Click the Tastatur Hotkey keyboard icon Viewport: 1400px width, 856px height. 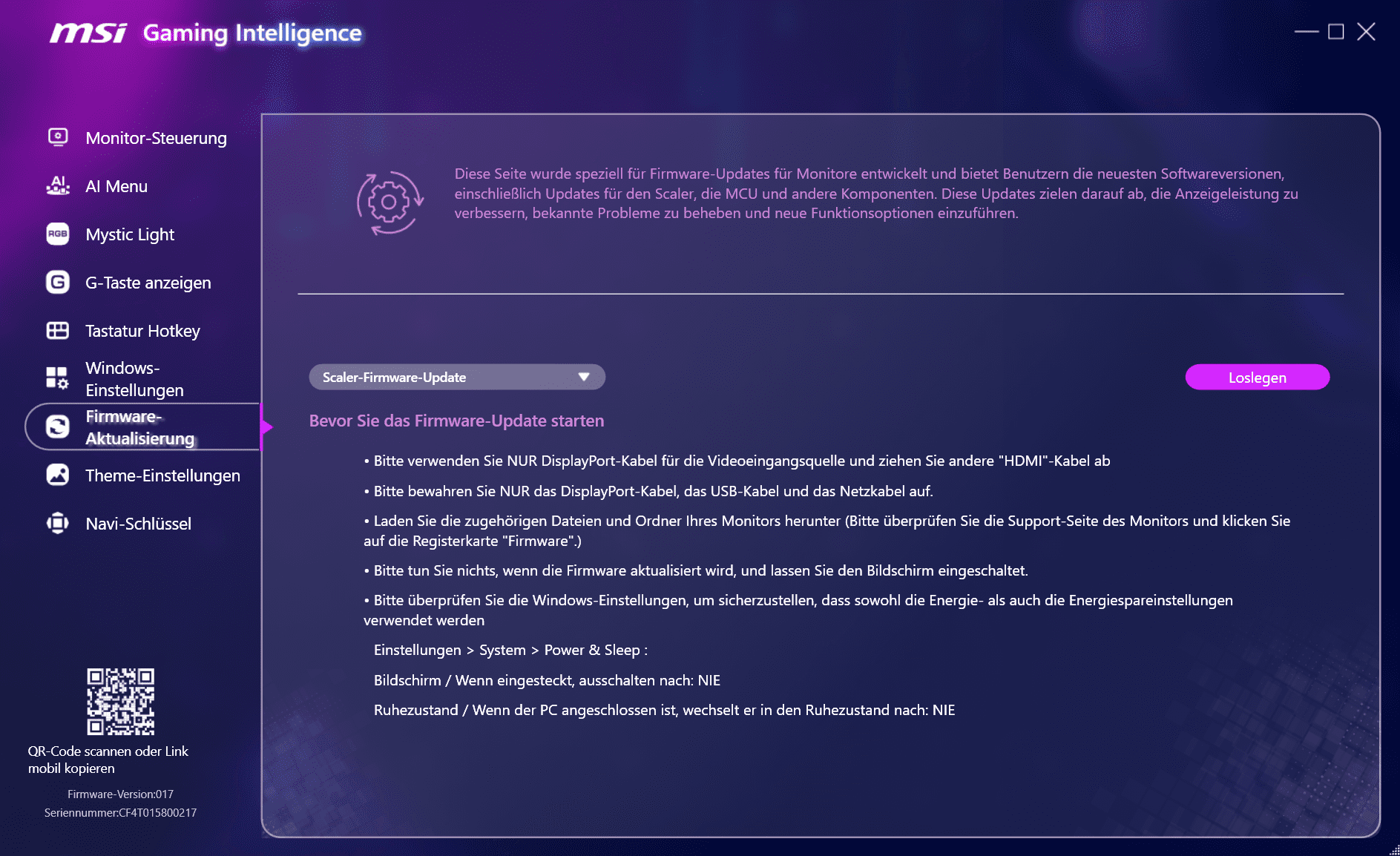(x=58, y=330)
